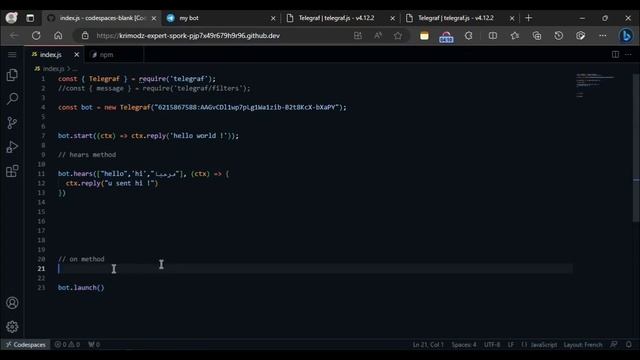This screenshot has width=640, height=360.
Task: Click the editor vertical scrollbar
Action: [x=636, y=148]
